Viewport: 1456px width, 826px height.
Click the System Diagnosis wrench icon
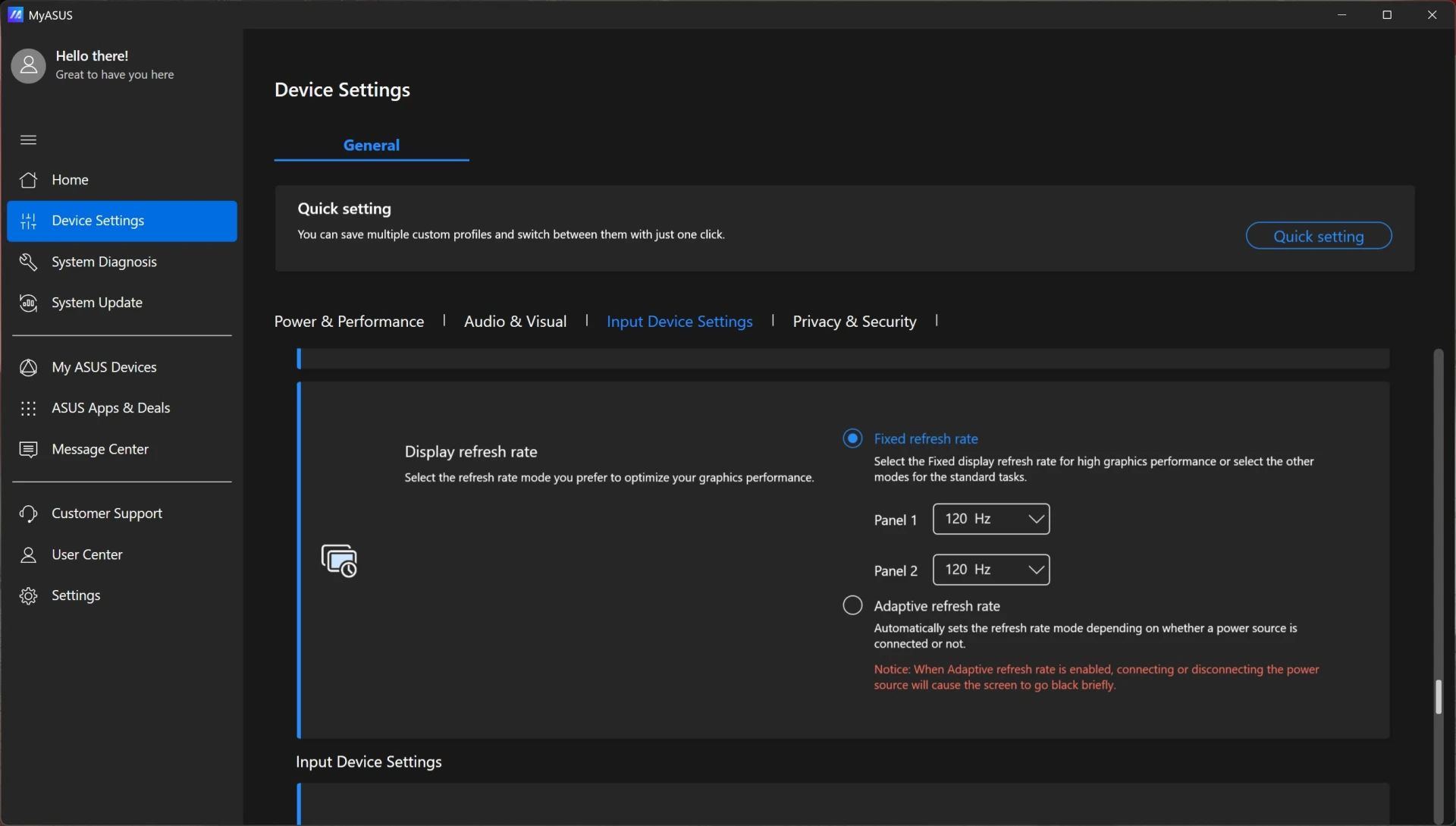click(x=28, y=262)
